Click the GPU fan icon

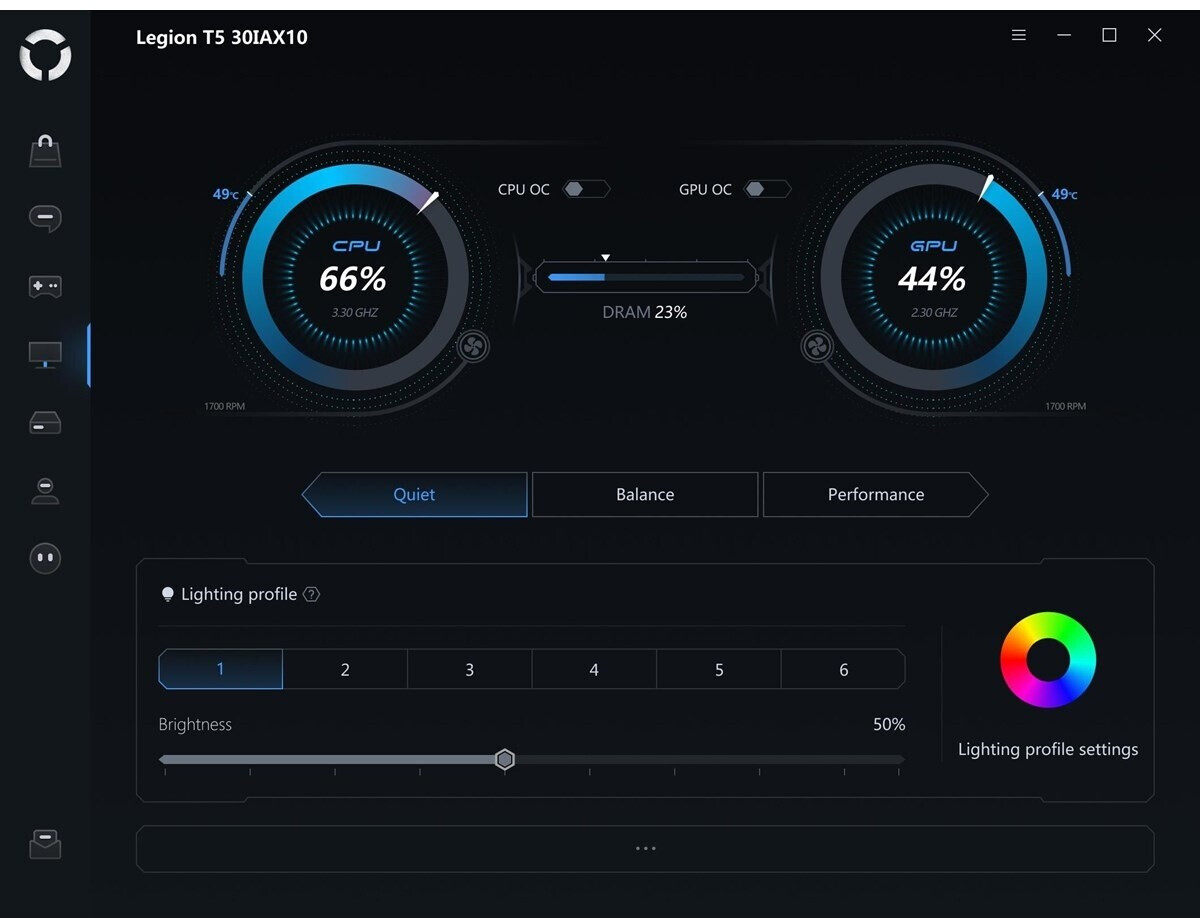816,347
